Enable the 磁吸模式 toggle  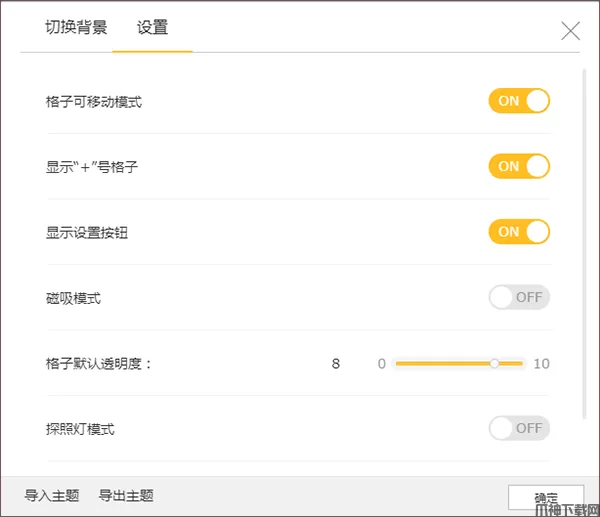[x=519, y=297]
